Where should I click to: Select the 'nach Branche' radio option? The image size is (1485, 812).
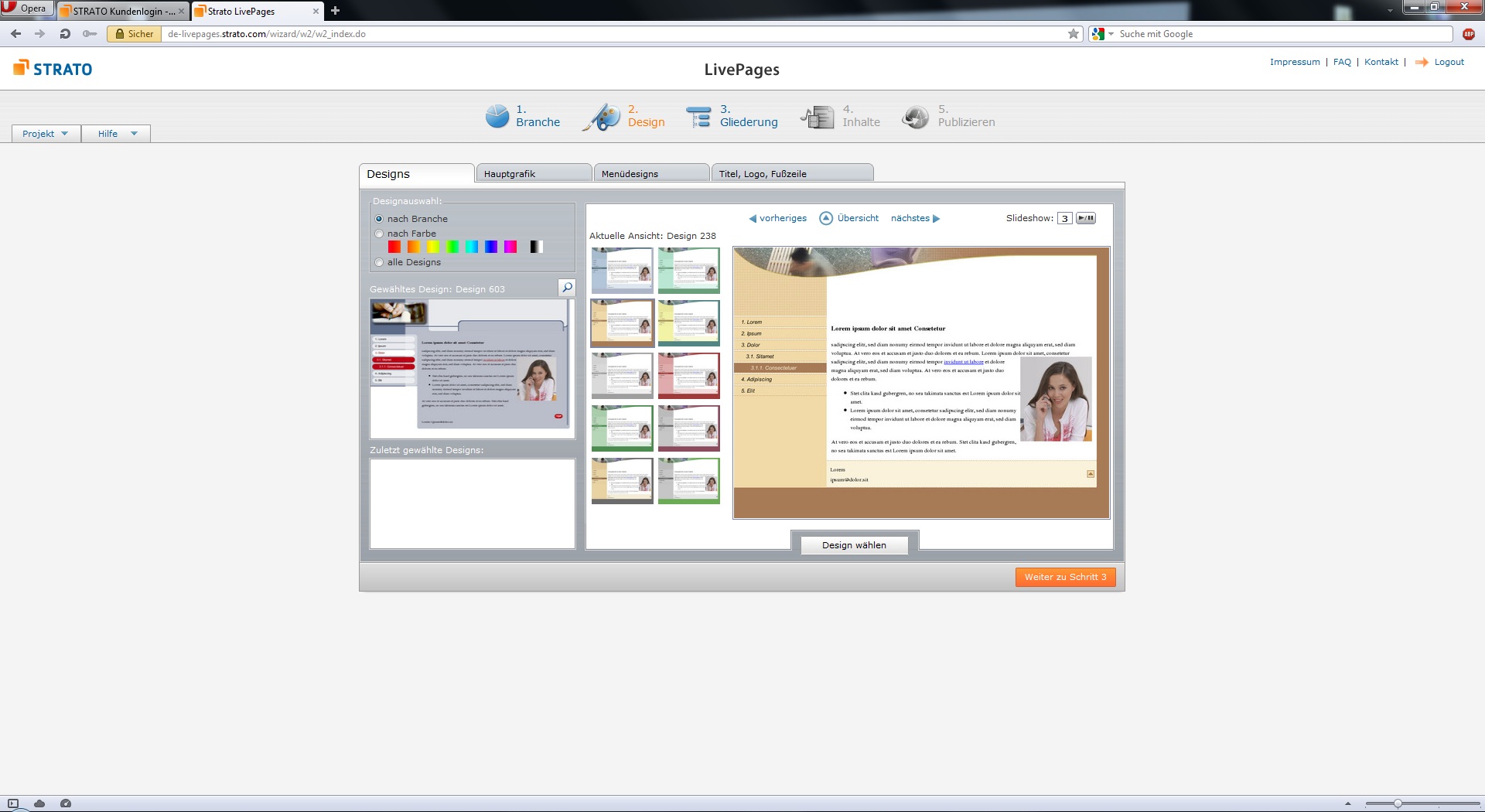click(379, 219)
